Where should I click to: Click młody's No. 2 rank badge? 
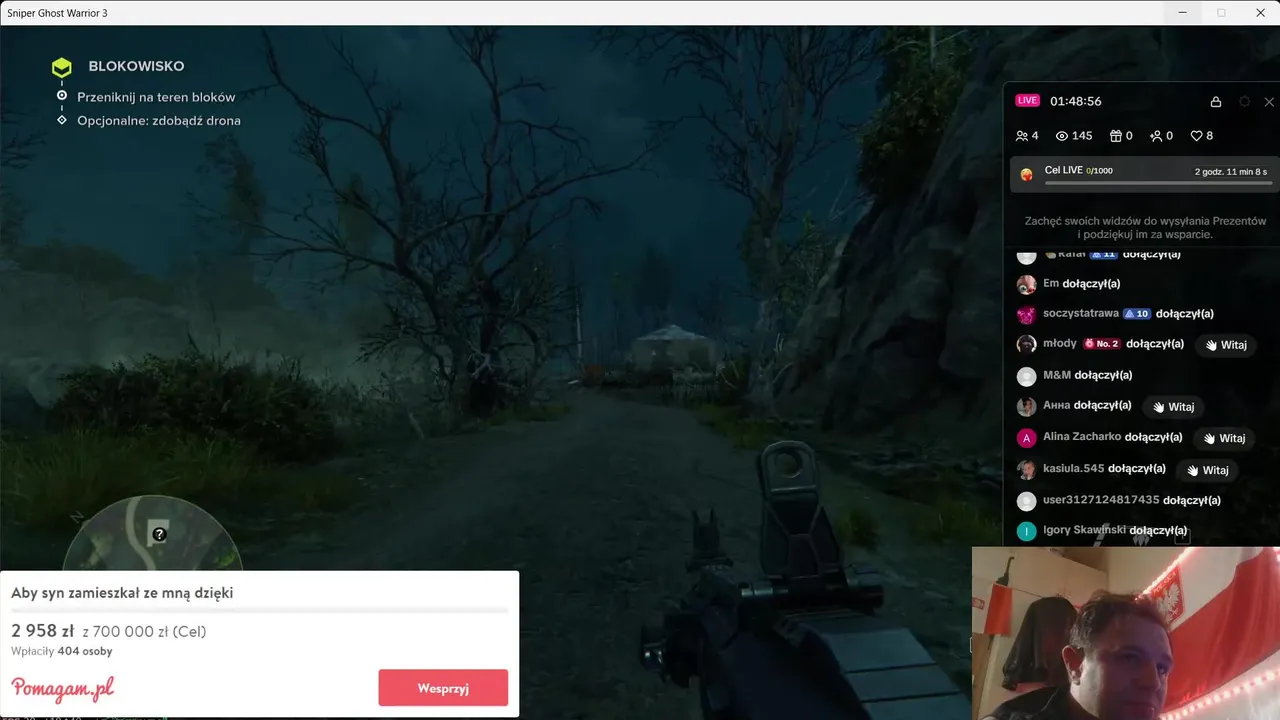click(1101, 344)
